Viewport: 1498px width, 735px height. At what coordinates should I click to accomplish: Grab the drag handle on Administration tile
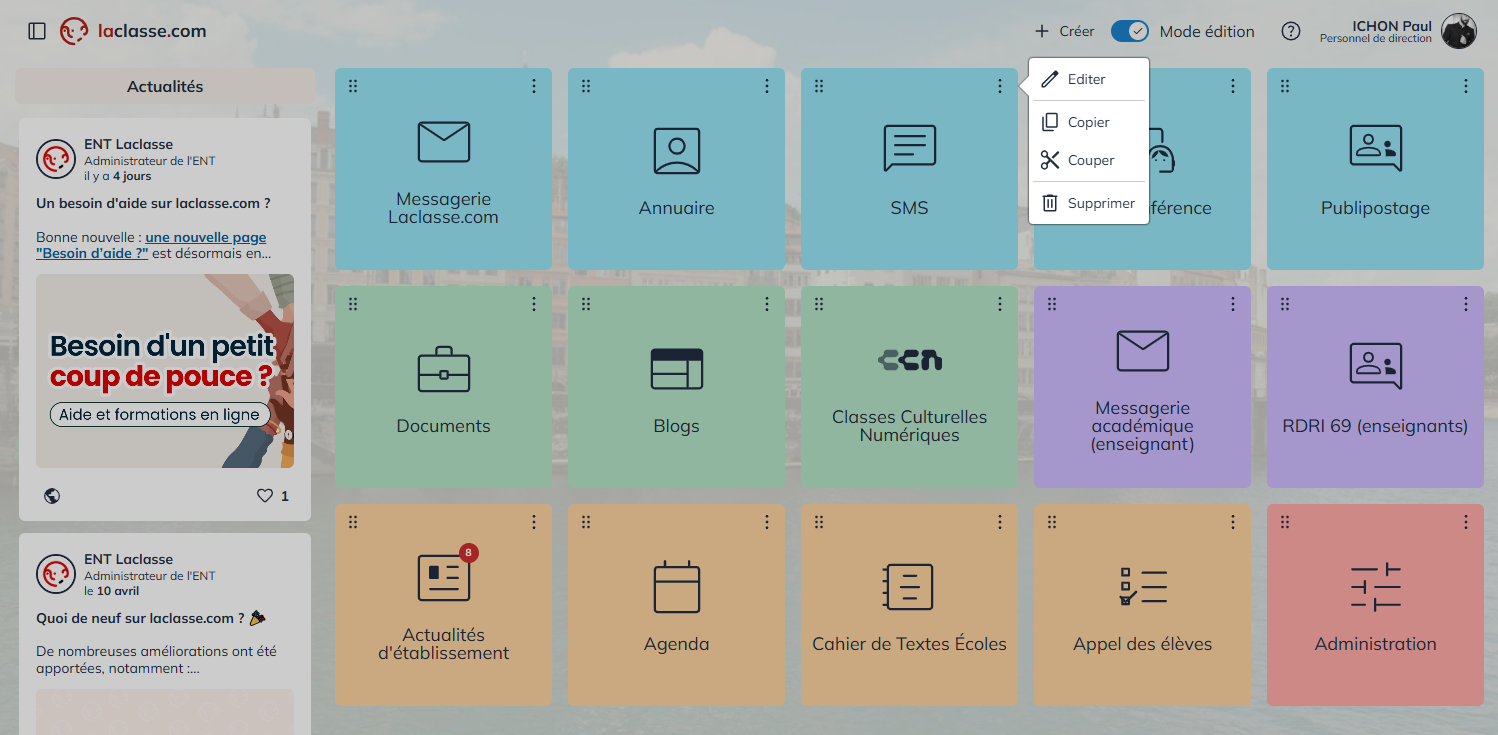click(1285, 522)
